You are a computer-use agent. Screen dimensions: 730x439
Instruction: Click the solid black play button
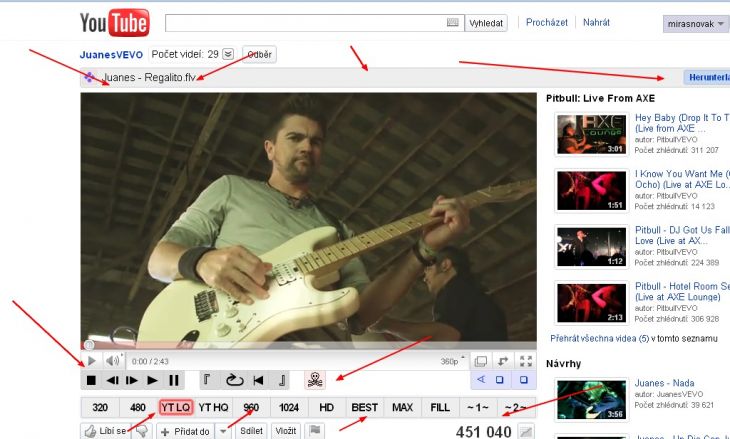tap(152, 380)
